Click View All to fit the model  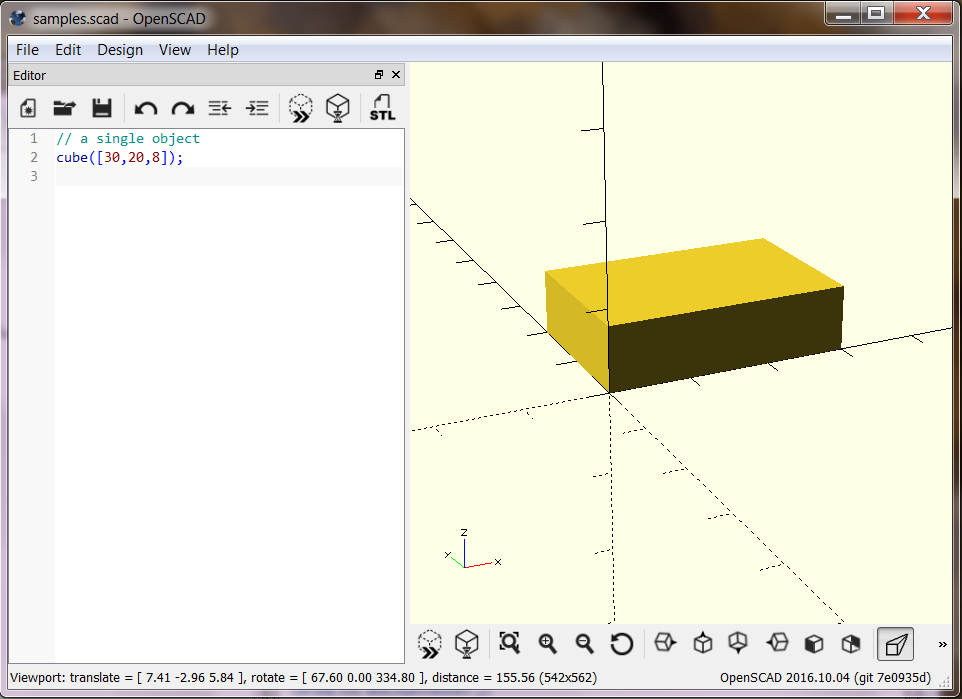point(509,643)
